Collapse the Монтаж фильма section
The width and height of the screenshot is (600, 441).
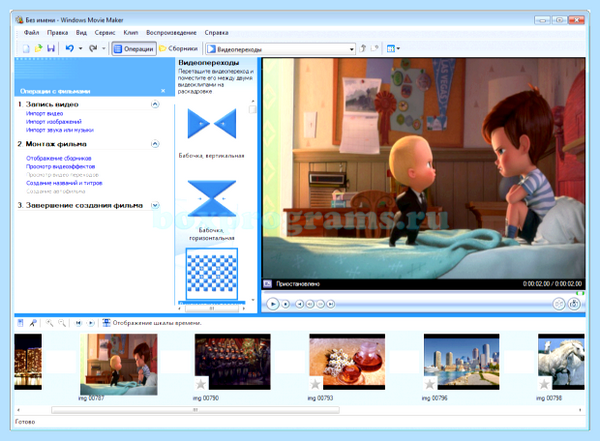point(155,144)
